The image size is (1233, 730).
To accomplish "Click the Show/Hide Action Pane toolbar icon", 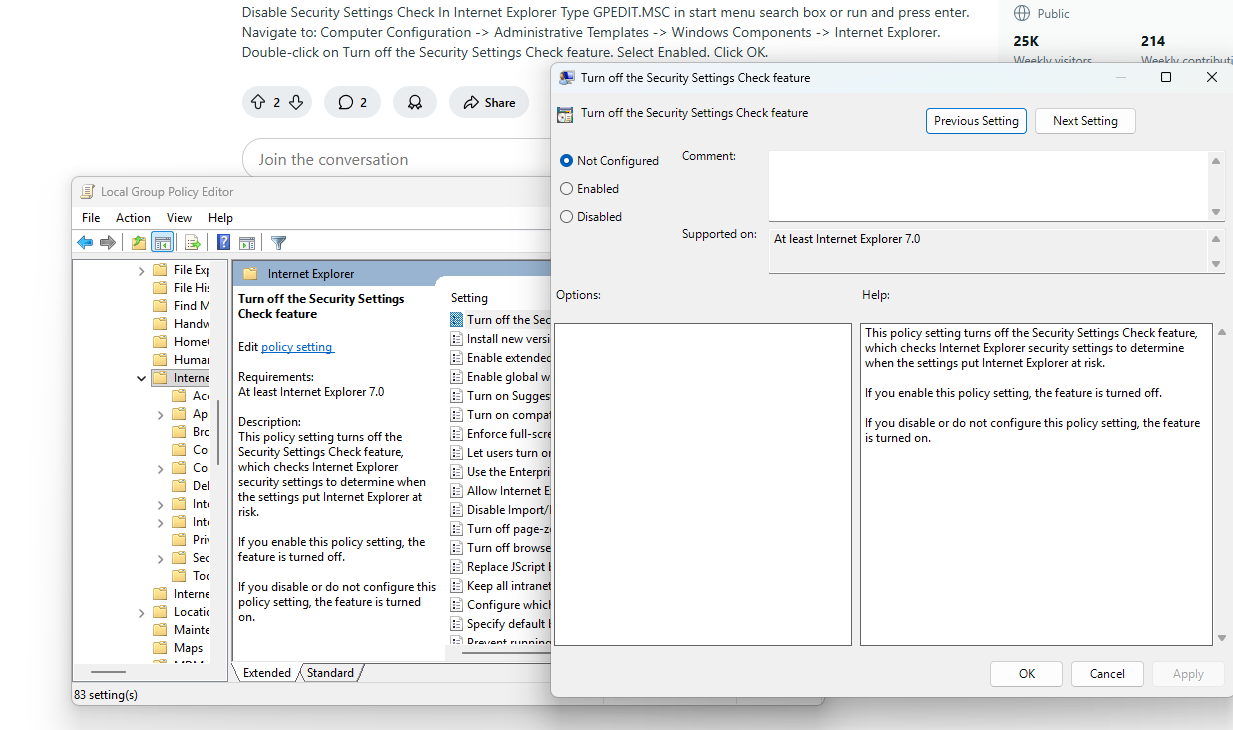I will (x=247, y=242).
